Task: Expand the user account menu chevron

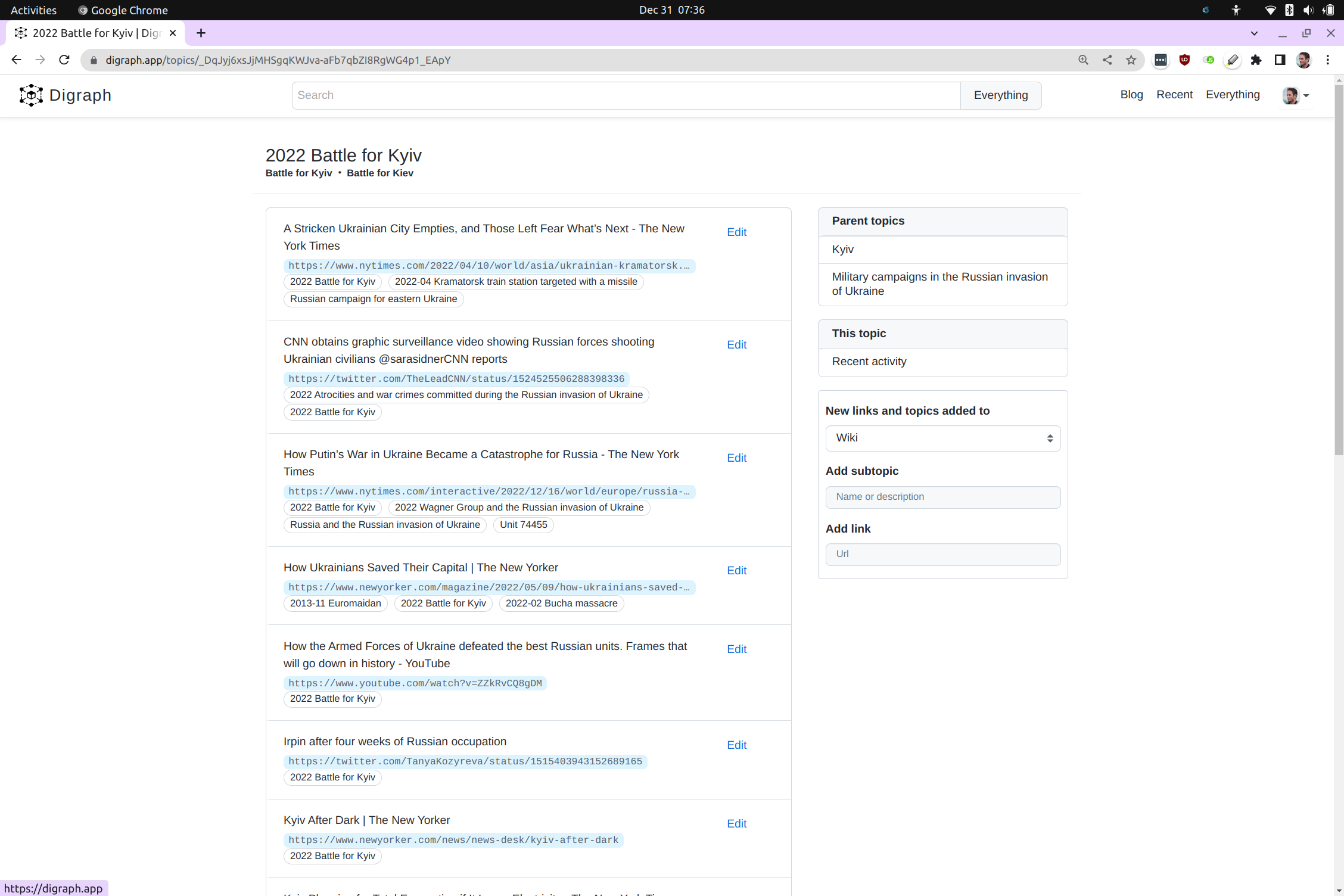Action: click(x=1307, y=95)
